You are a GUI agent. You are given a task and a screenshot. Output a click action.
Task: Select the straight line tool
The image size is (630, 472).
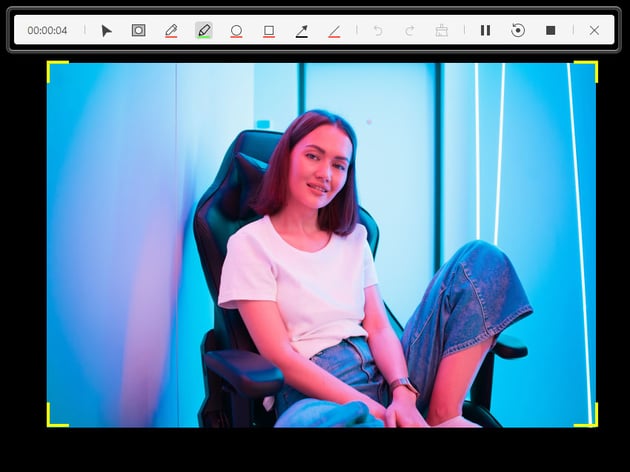[334, 31]
